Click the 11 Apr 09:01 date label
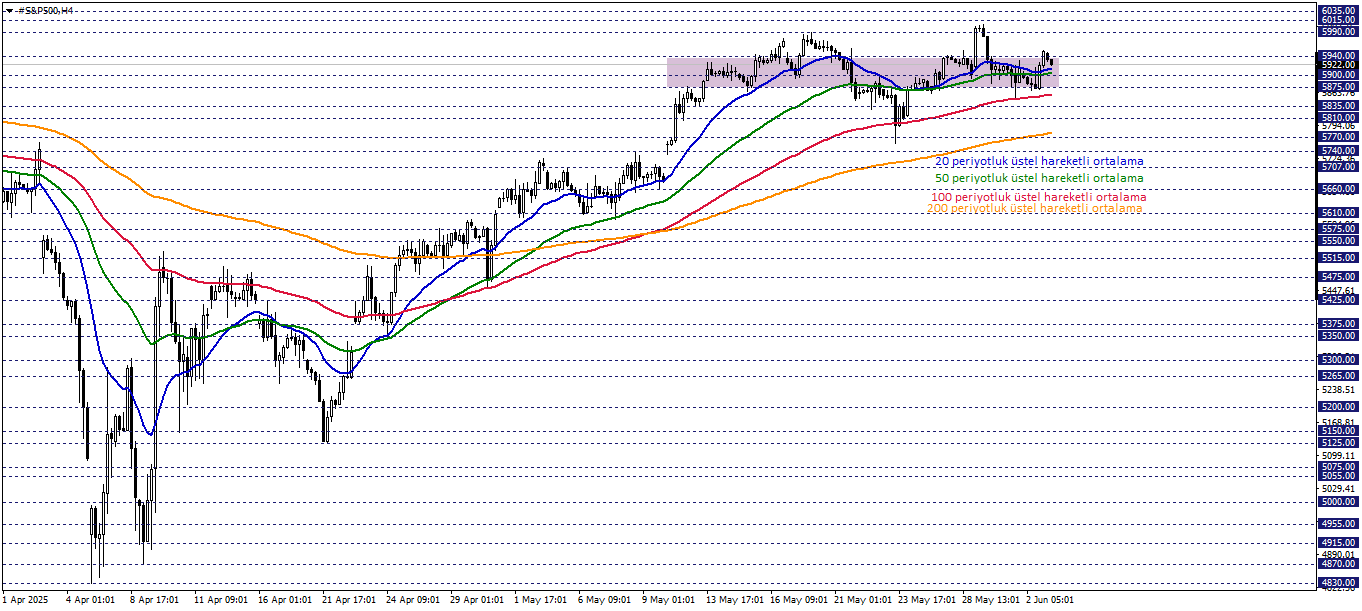The height and width of the screenshot is (611, 1362). pyautogui.click(x=221, y=600)
